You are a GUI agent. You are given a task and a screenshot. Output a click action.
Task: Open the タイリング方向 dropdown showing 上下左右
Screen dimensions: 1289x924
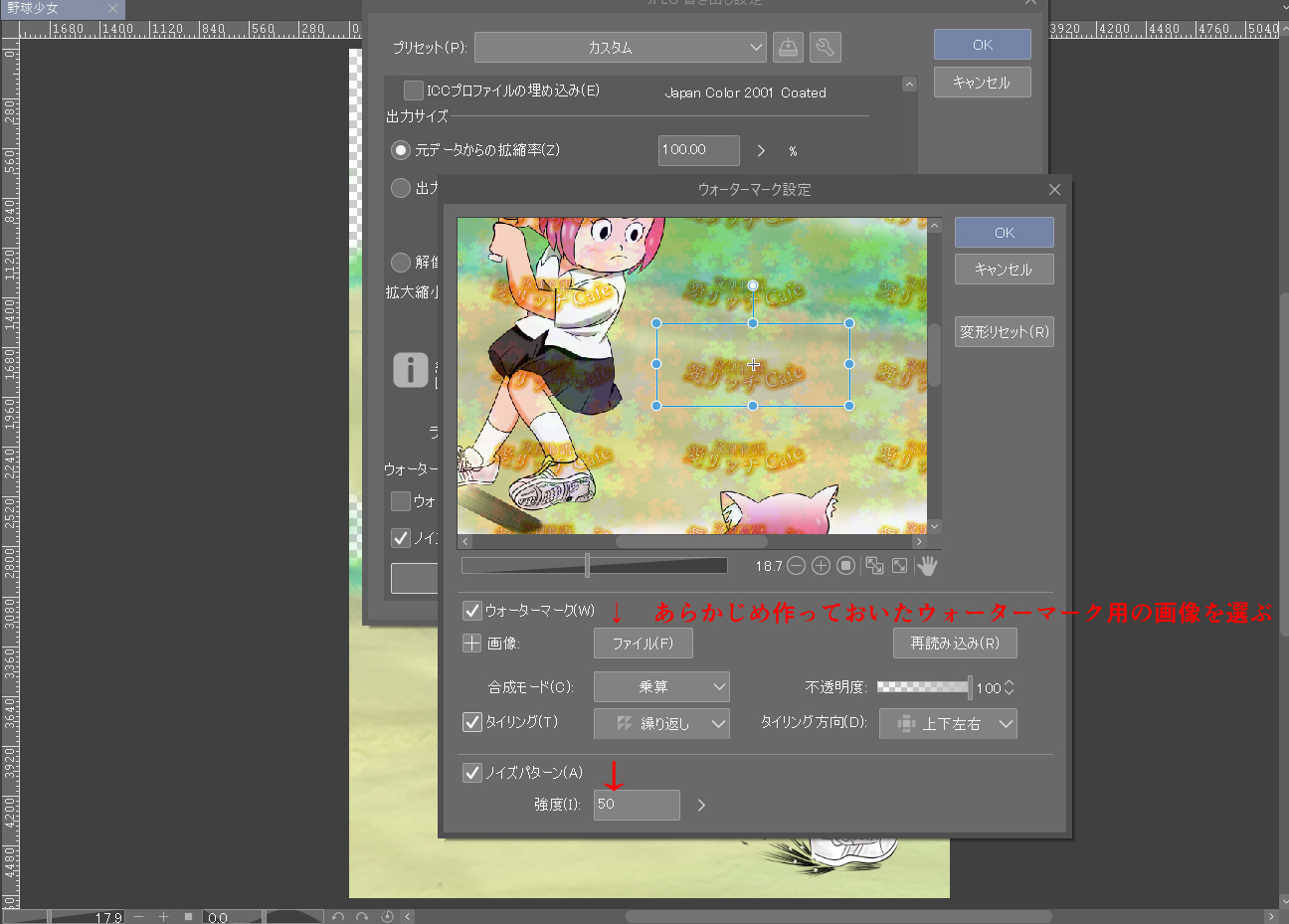[948, 724]
